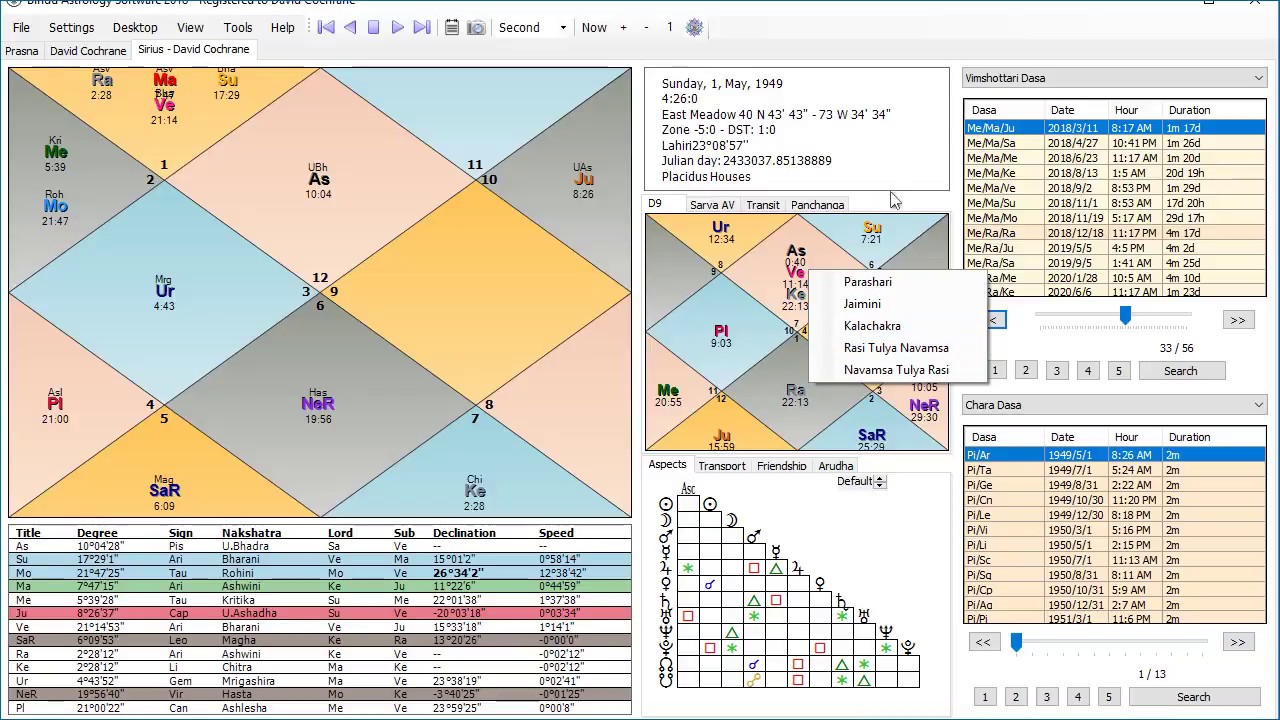
Task: Select level 2 button under Vimshottari Dasa
Action: pos(1025,371)
